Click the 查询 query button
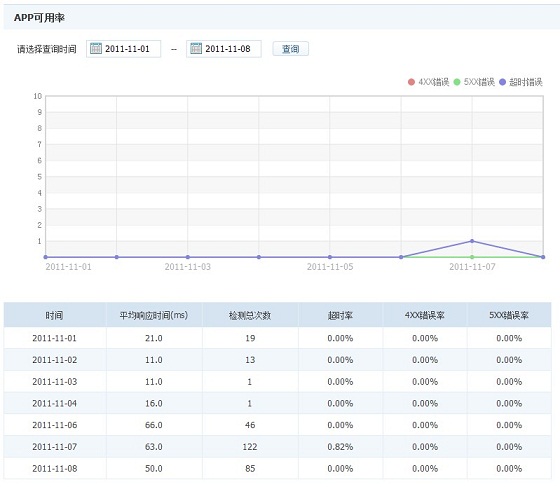 (x=290, y=49)
